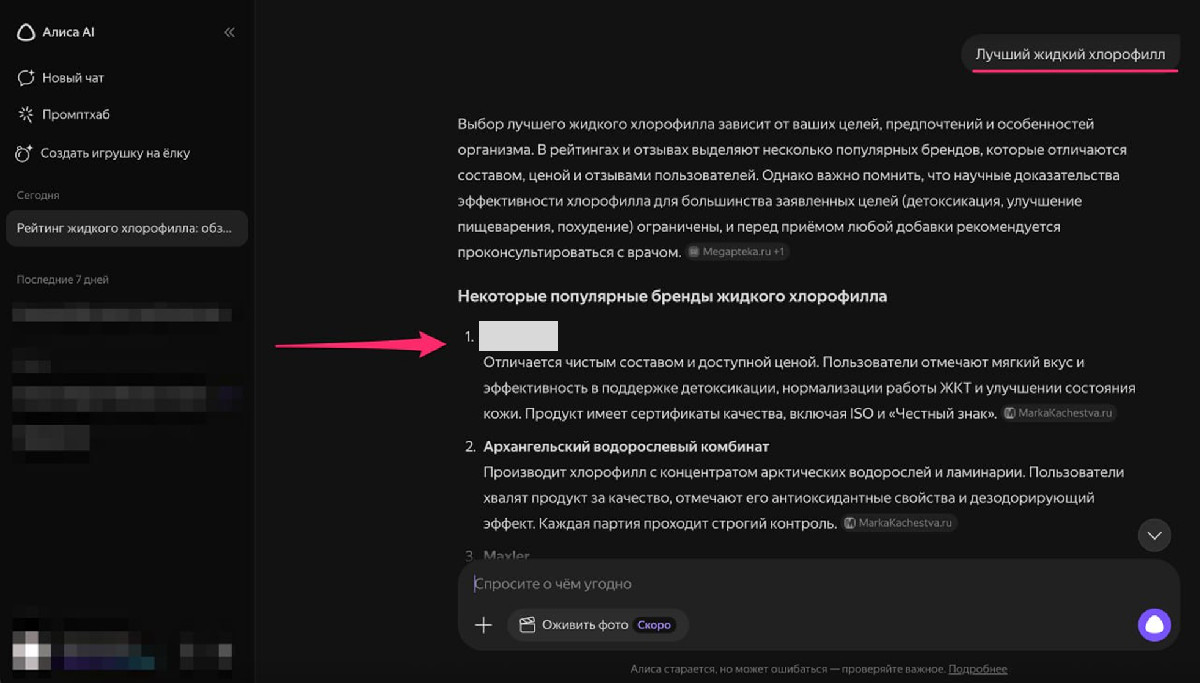Click the blurred profile avatar in sidebar bottom
1200x683 pixels.
31,648
